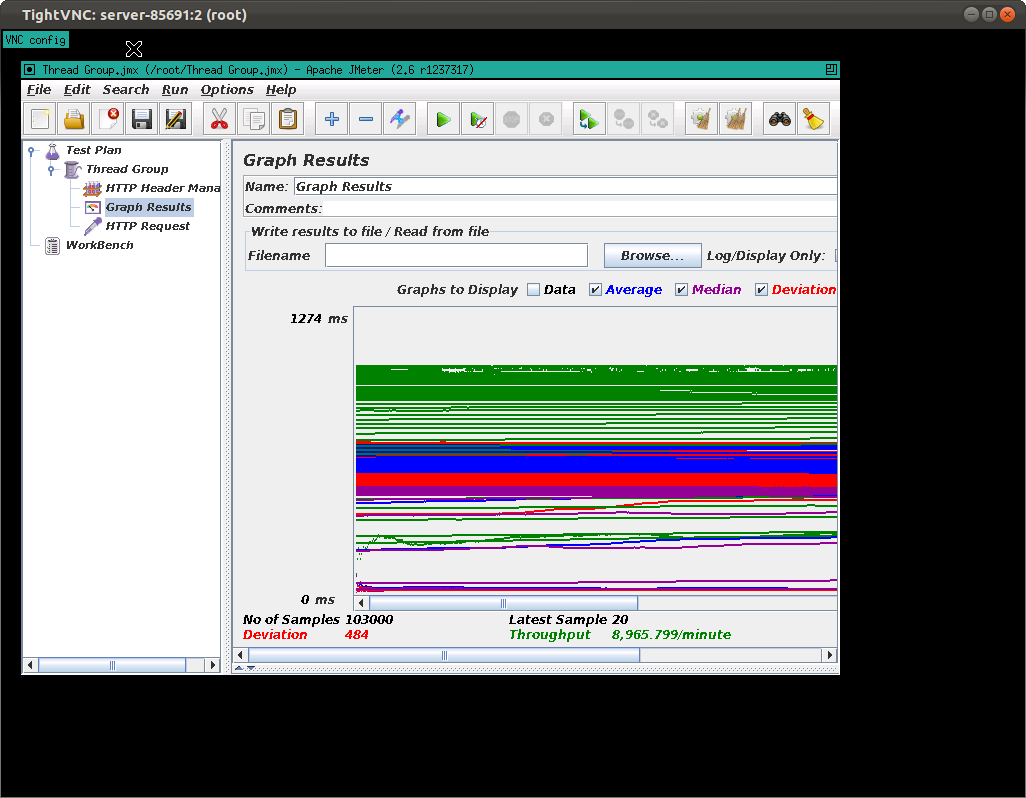The image size is (1026, 798).
Task: Click remote shutdown all icon
Action: pyautogui.click(x=657, y=119)
